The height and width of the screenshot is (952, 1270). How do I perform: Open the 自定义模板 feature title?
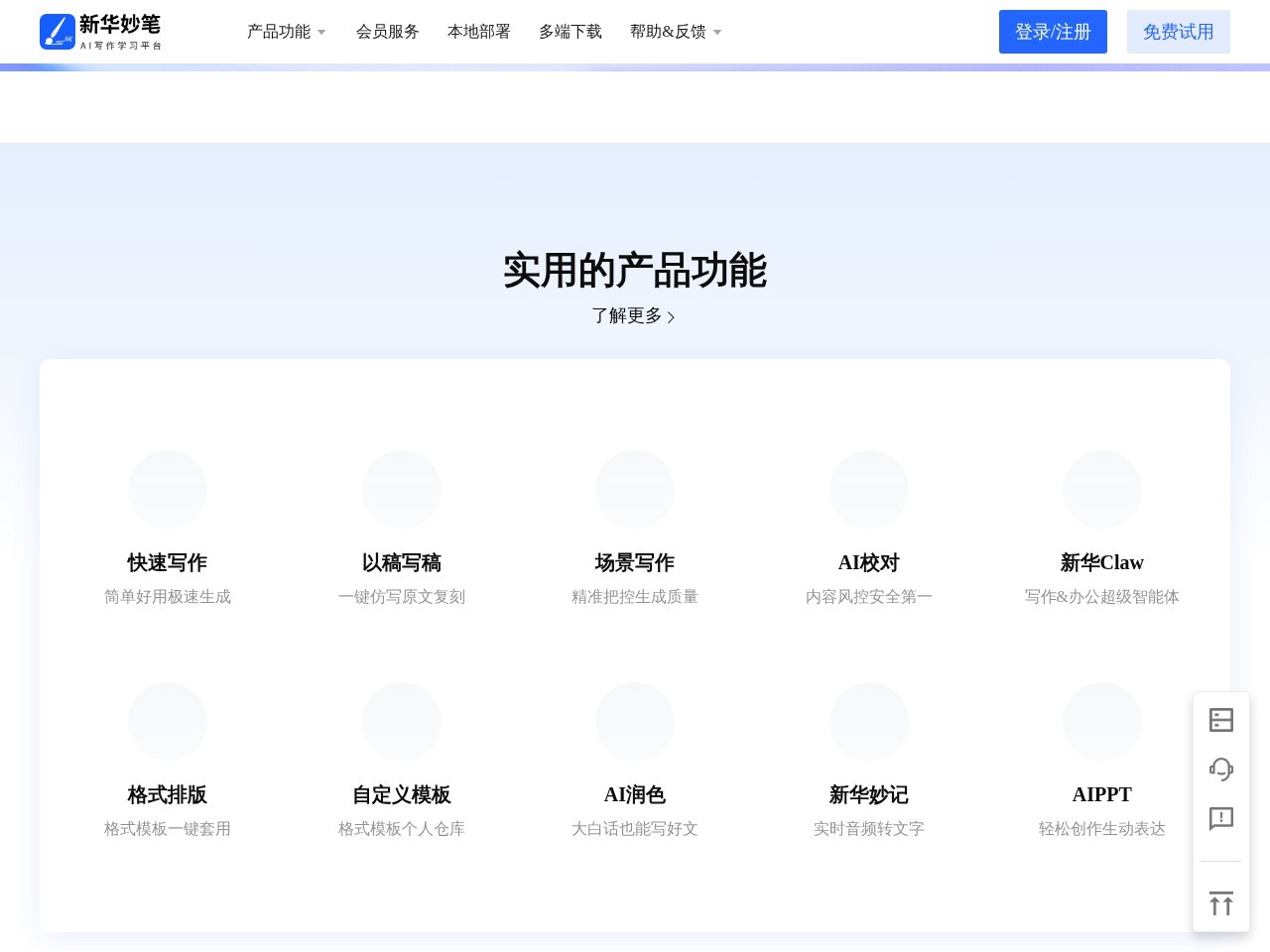(x=402, y=794)
